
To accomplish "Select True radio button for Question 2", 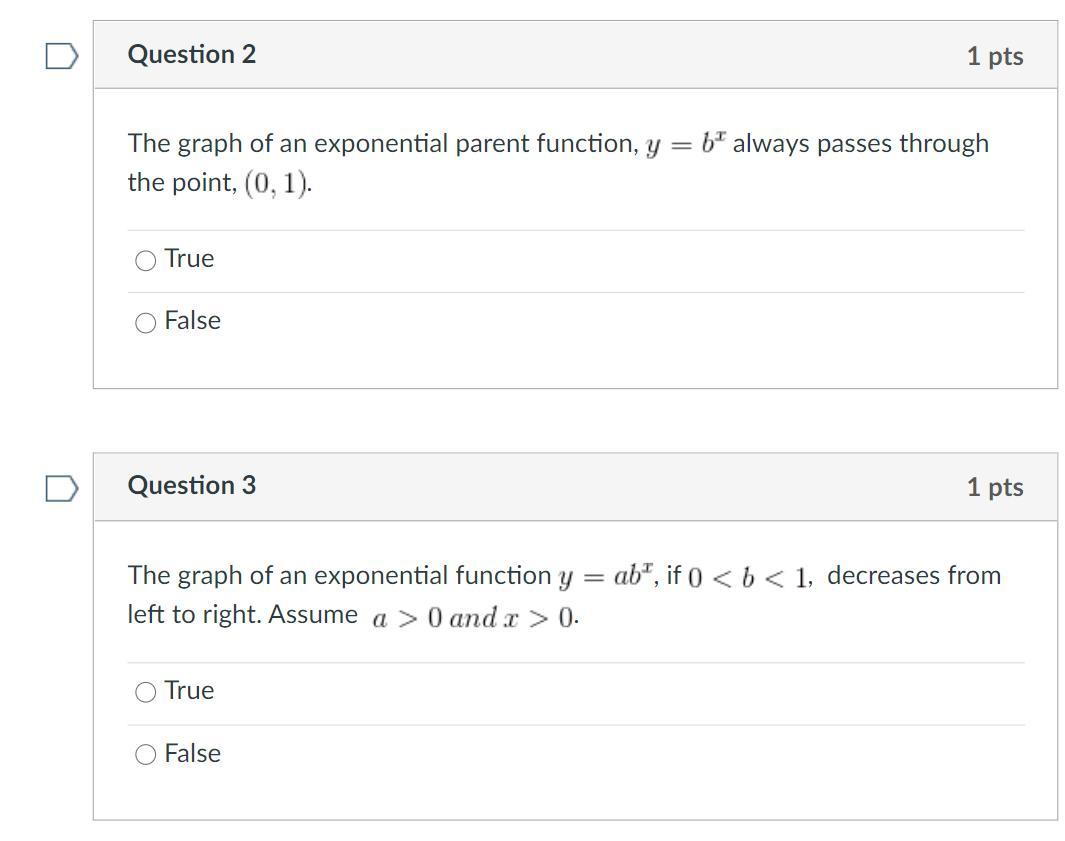I will pyautogui.click(x=146, y=261).
